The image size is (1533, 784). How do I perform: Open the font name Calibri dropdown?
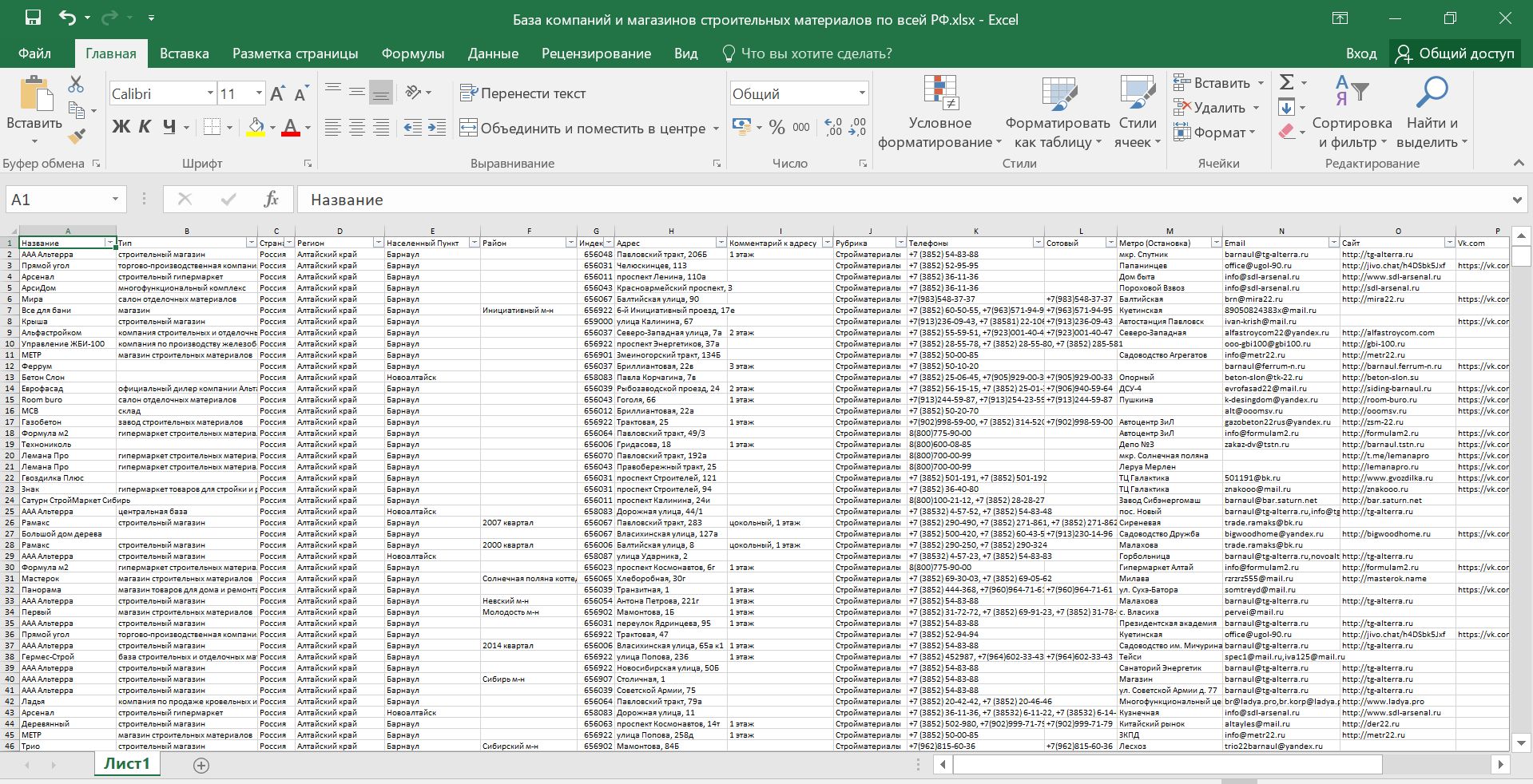(x=210, y=93)
